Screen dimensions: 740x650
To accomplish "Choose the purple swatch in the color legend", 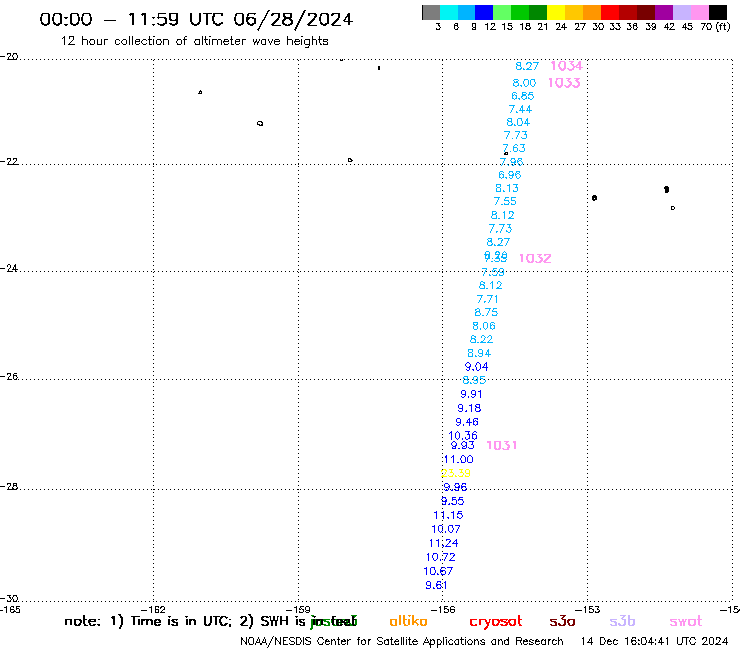I will coord(664,12).
